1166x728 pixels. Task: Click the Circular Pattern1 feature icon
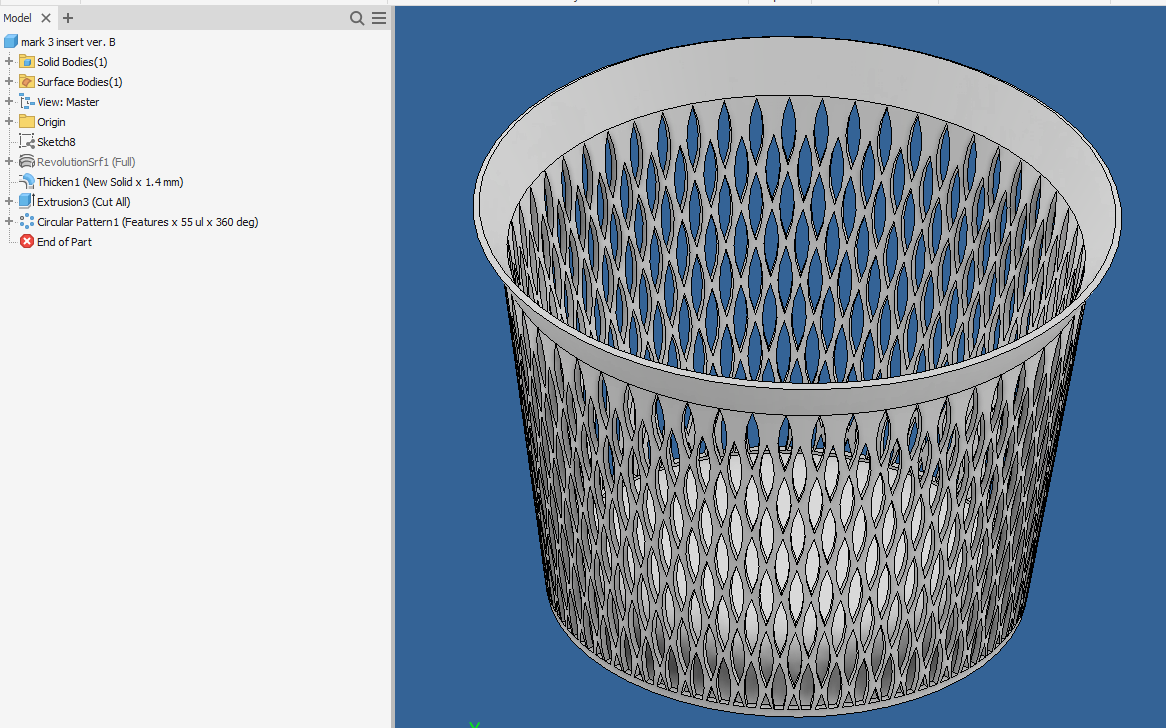[25, 221]
